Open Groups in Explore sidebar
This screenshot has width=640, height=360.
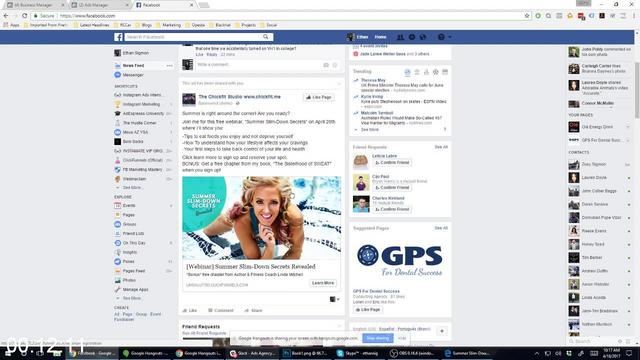[129, 224]
